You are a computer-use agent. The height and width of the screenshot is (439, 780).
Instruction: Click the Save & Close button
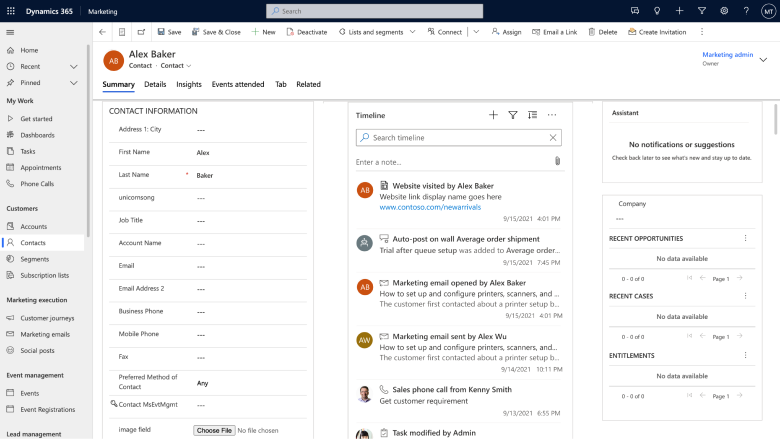click(x=216, y=32)
